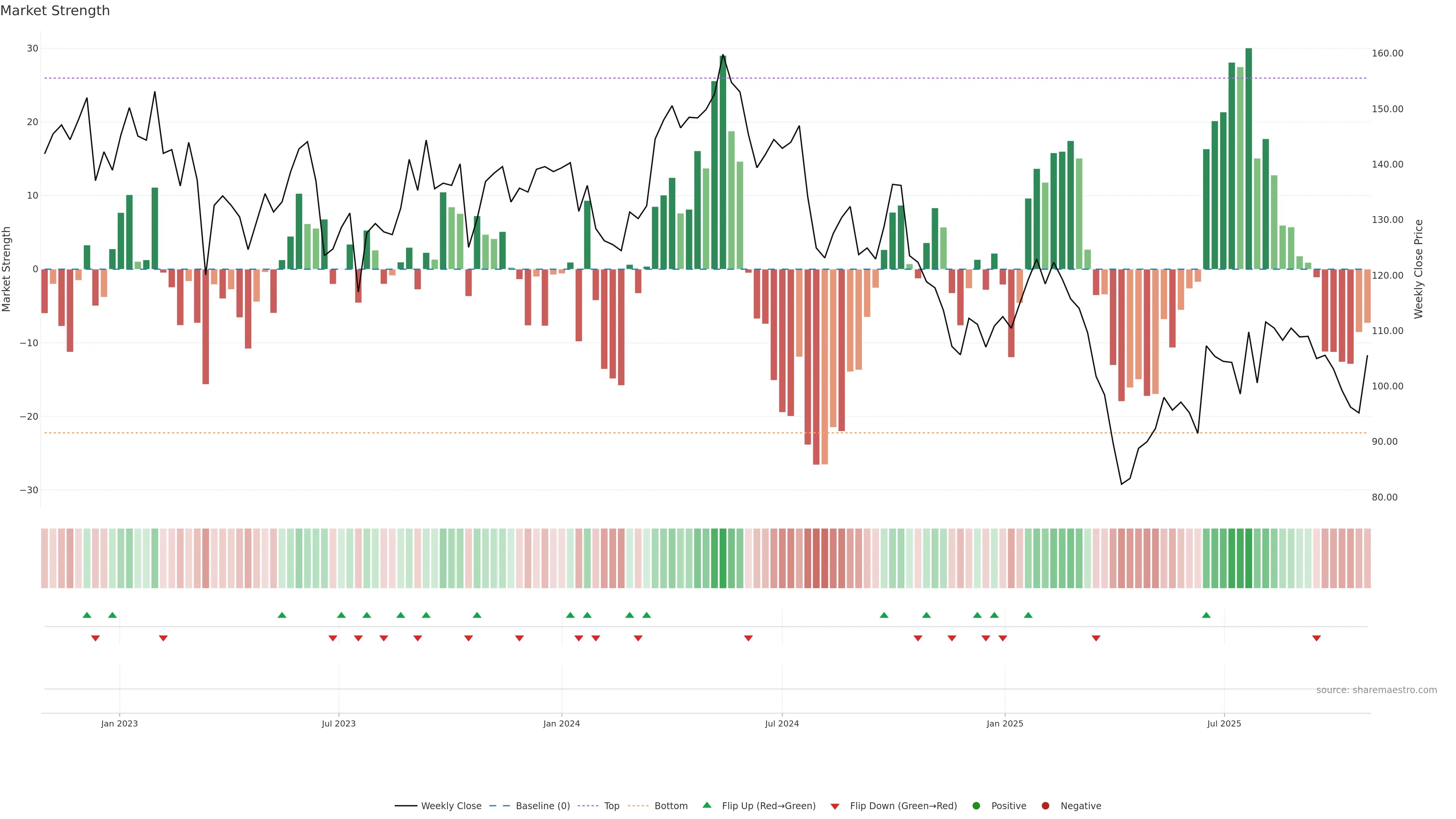Click the Positive green circle legend icon

976,806
